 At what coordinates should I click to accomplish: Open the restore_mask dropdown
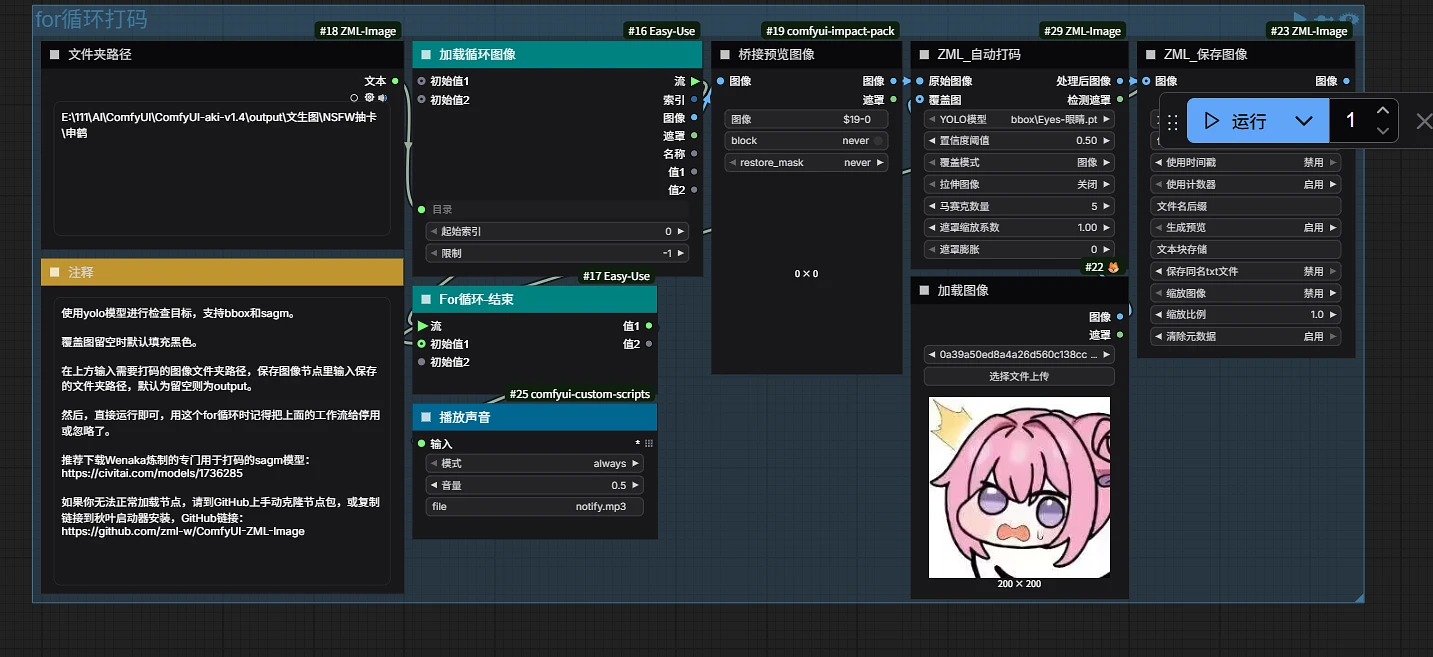click(806, 163)
